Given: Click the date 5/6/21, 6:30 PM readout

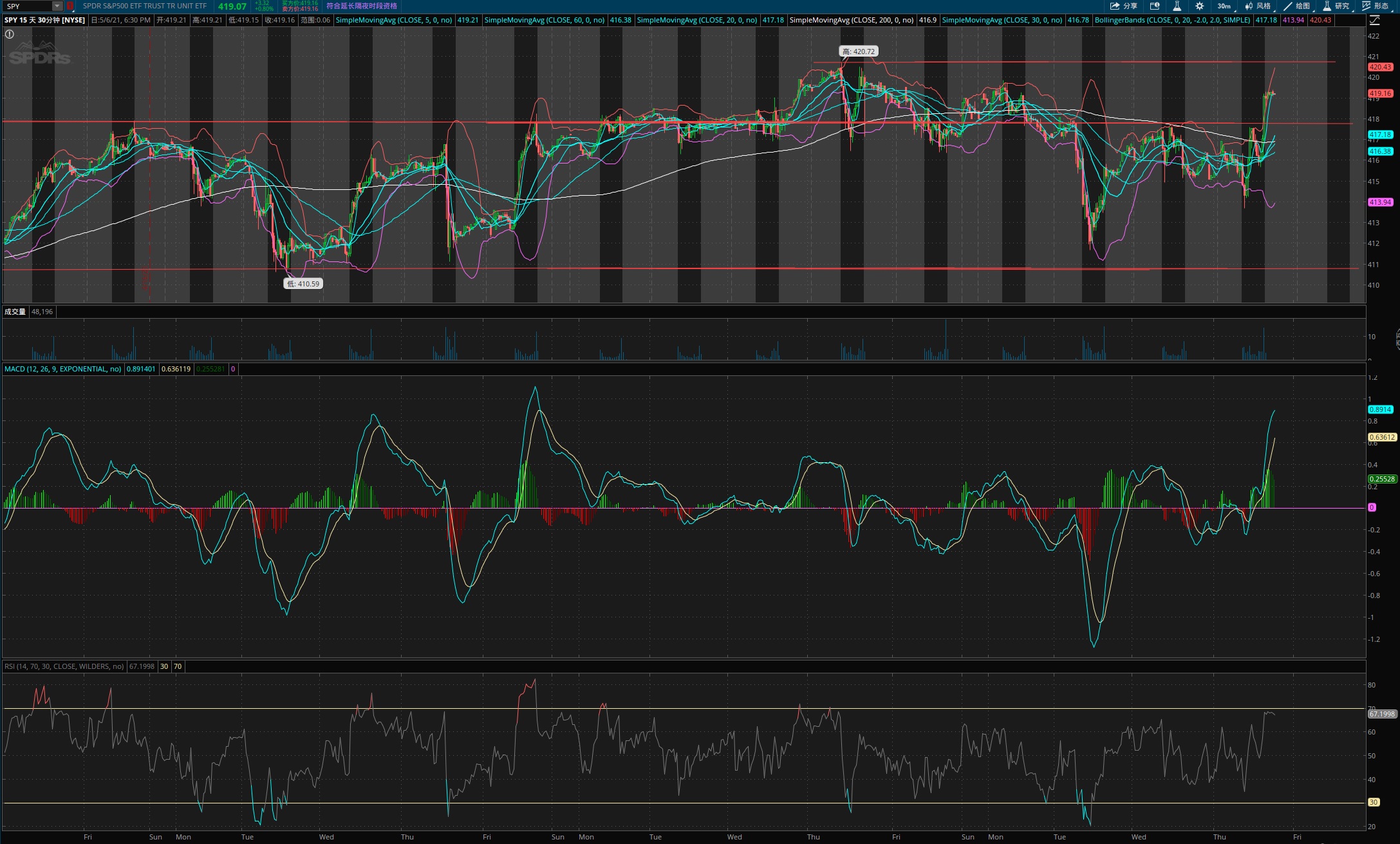Looking at the screenshot, I should [121, 20].
